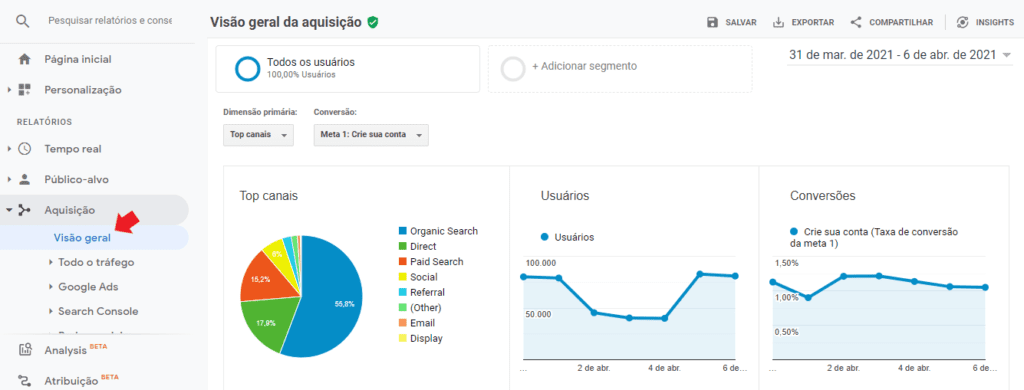The image size is (1024, 390).
Task: Open the Top canais dimension dropdown
Action: coord(258,135)
